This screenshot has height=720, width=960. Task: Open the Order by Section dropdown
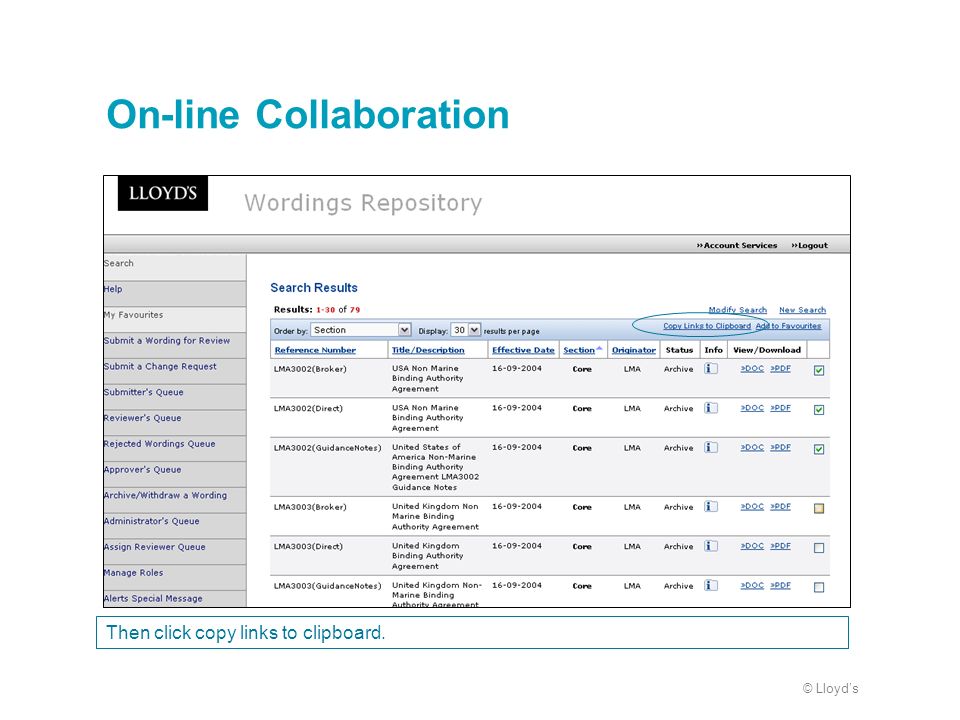coord(361,330)
